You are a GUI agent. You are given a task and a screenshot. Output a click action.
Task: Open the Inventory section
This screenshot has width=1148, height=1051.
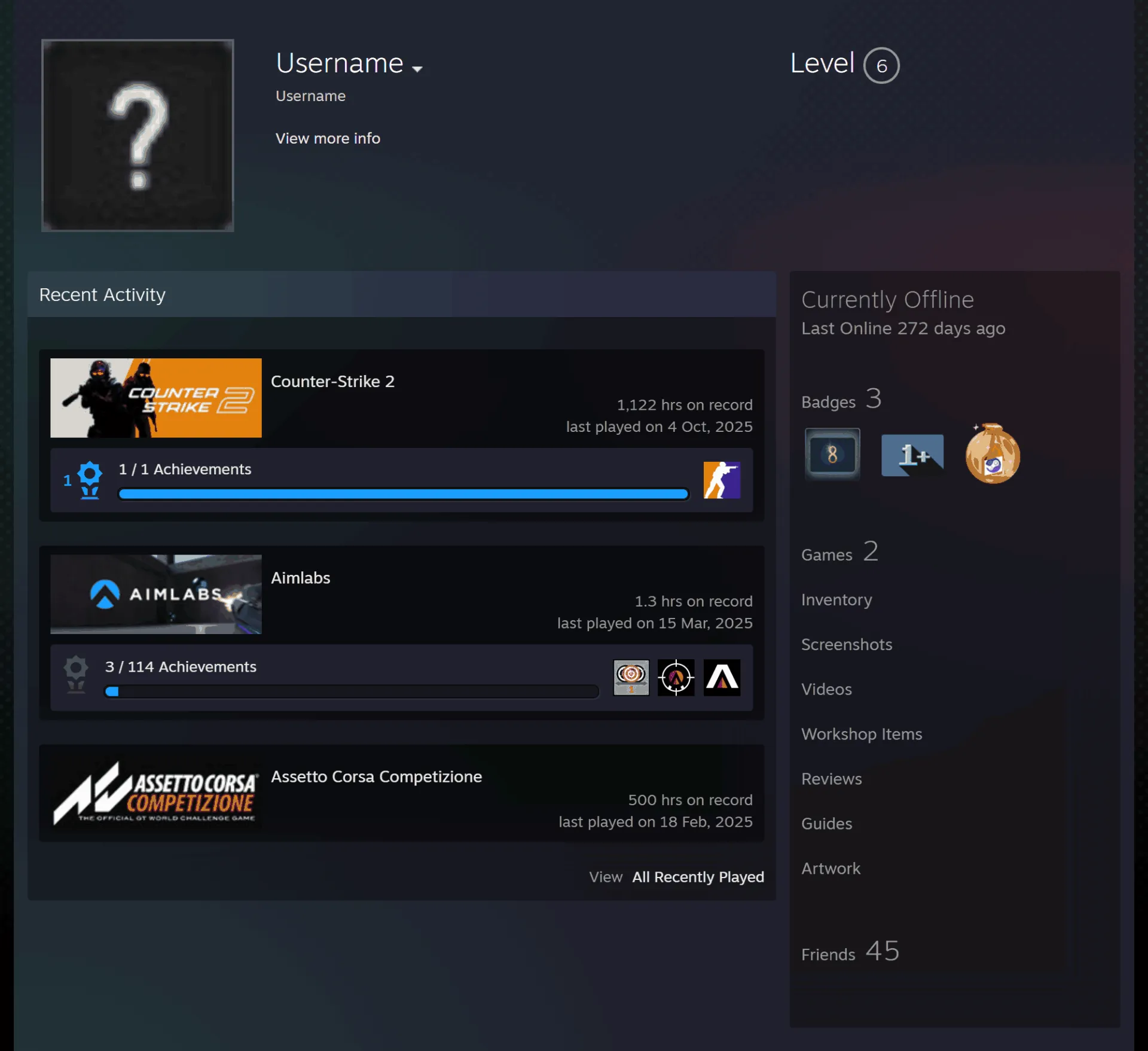[x=836, y=599]
